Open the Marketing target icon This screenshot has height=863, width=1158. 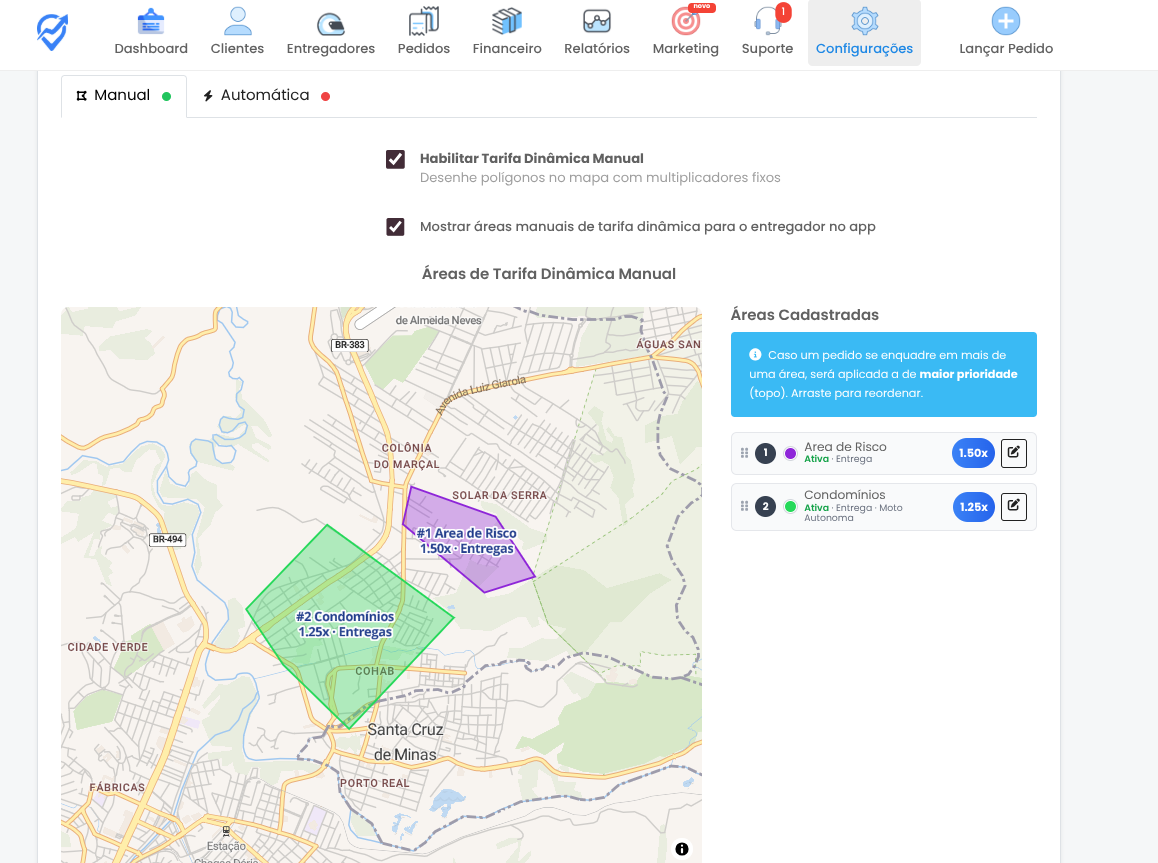(x=685, y=23)
